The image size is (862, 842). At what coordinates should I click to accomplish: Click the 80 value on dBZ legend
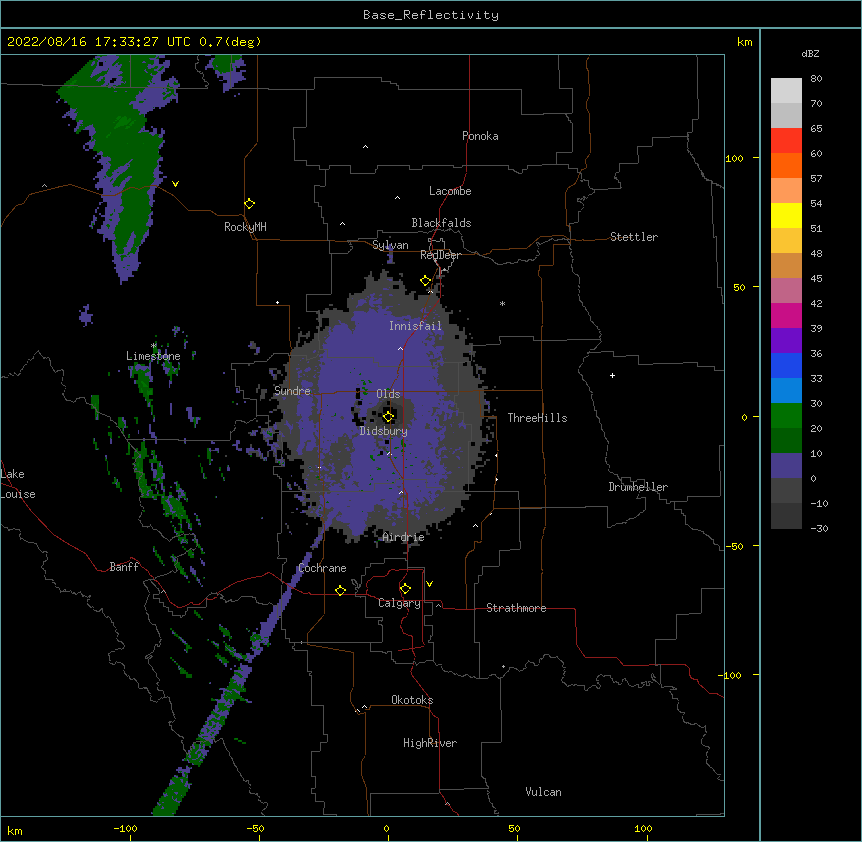pos(816,79)
